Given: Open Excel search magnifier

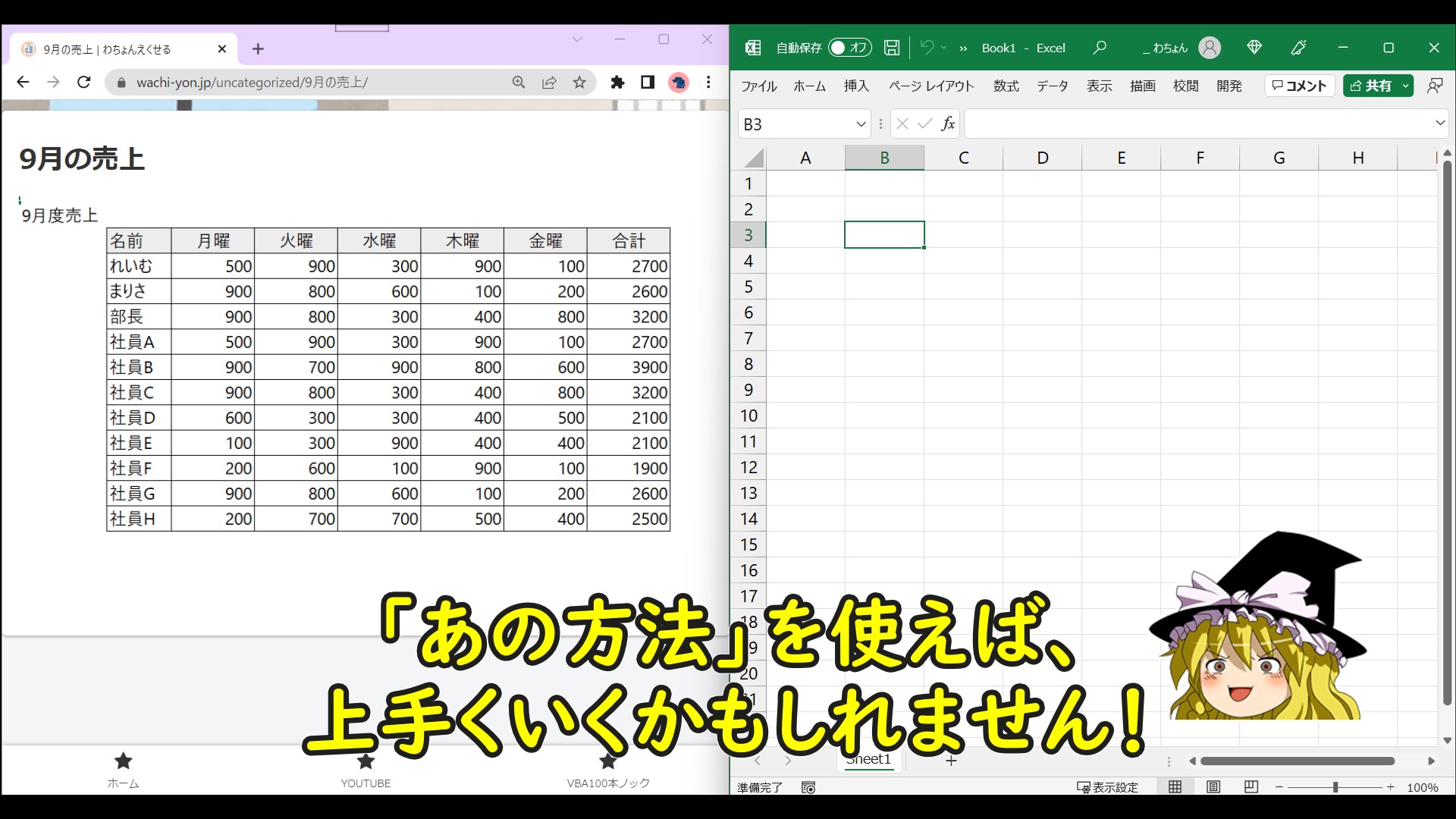Looking at the screenshot, I should pos(1100,48).
